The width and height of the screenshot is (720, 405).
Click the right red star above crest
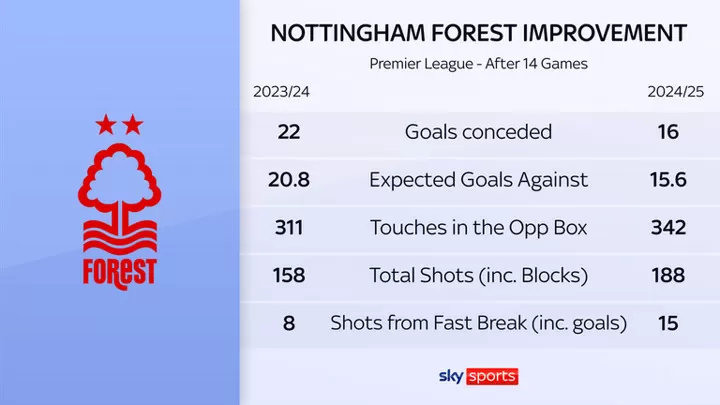133,124
